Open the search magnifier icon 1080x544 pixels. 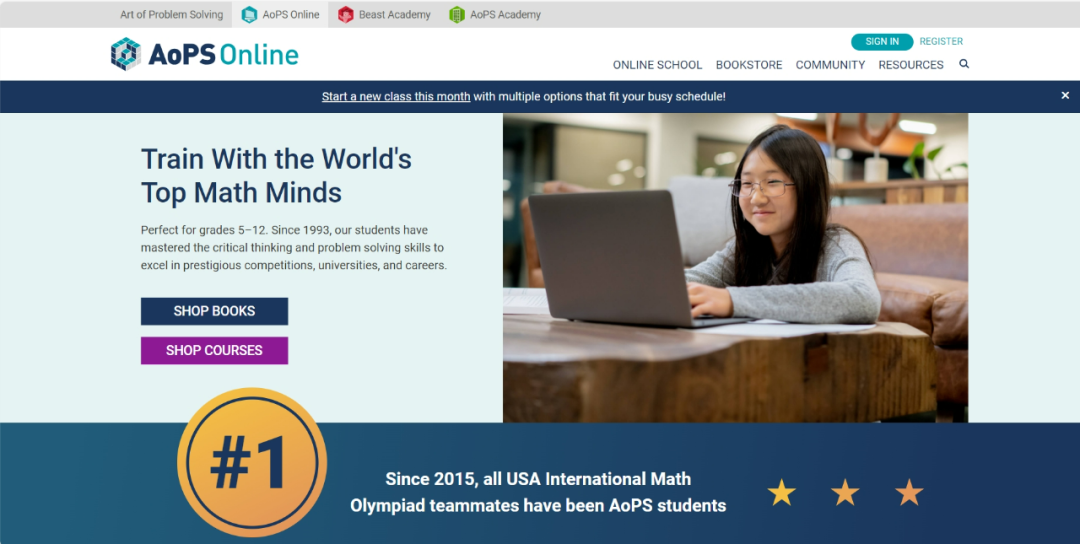click(x=964, y=64)
